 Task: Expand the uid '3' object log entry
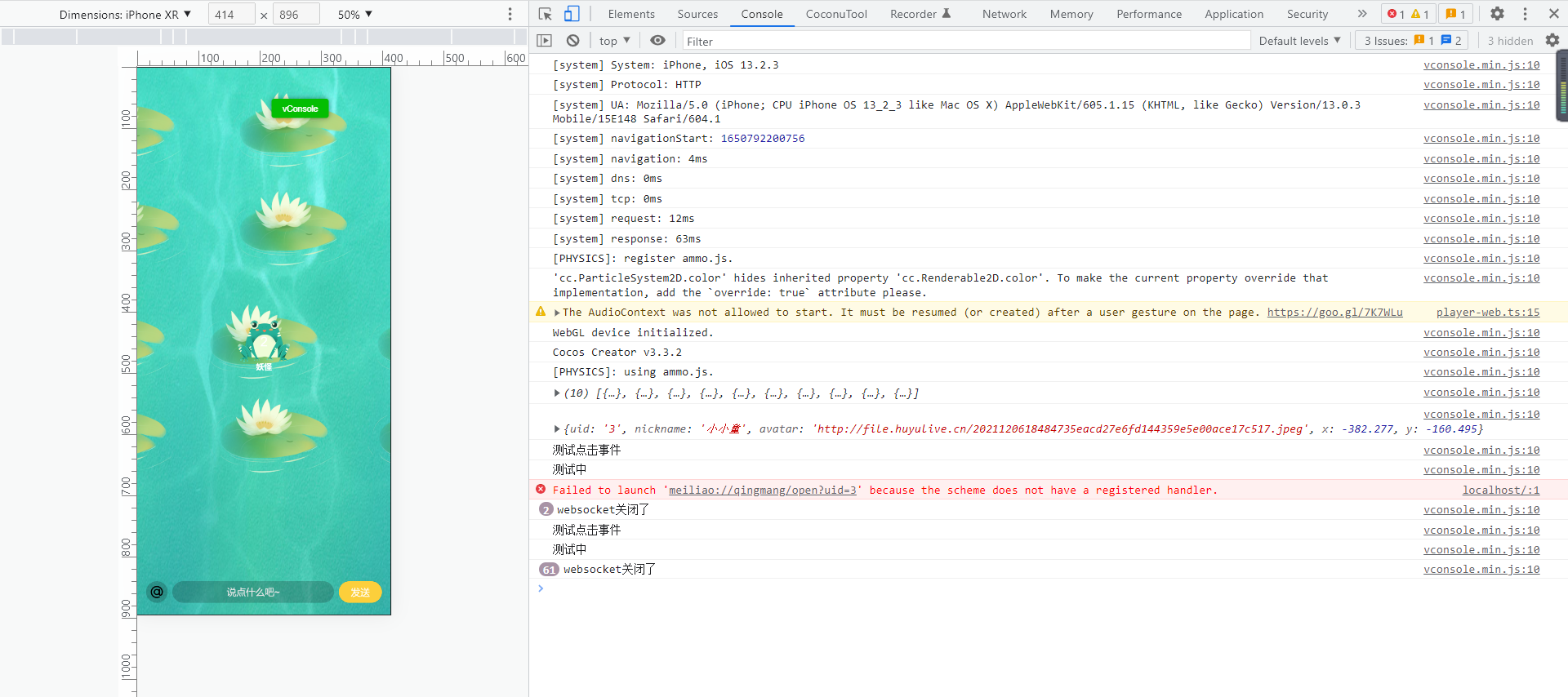point(557,428)
